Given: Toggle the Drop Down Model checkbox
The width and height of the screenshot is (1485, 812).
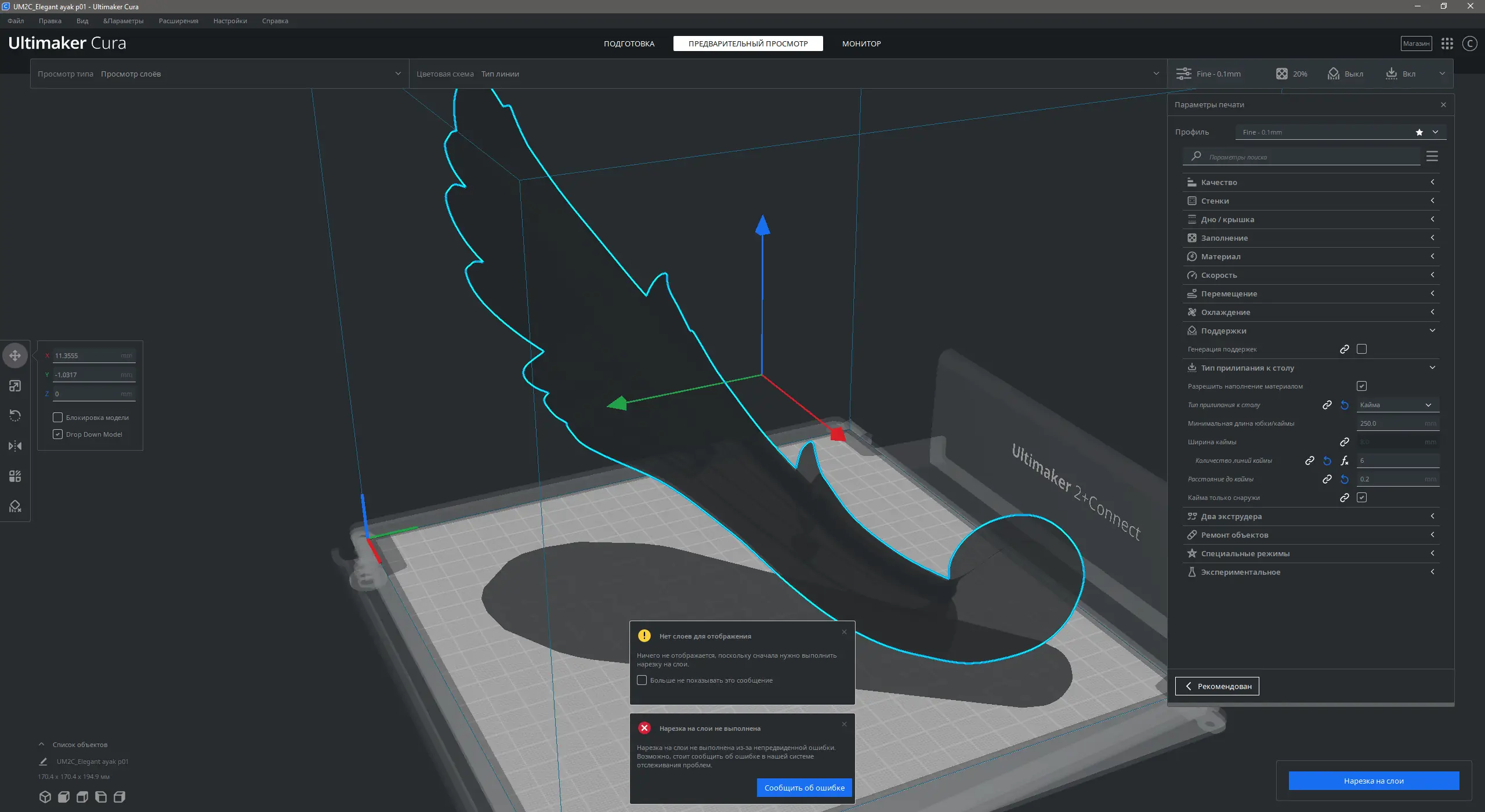Looking at the screenshot, I should tap(58, 434).
